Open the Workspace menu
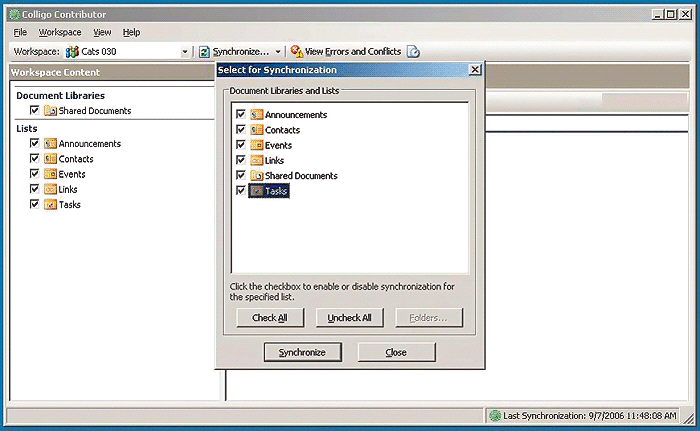 click(60, 32)
